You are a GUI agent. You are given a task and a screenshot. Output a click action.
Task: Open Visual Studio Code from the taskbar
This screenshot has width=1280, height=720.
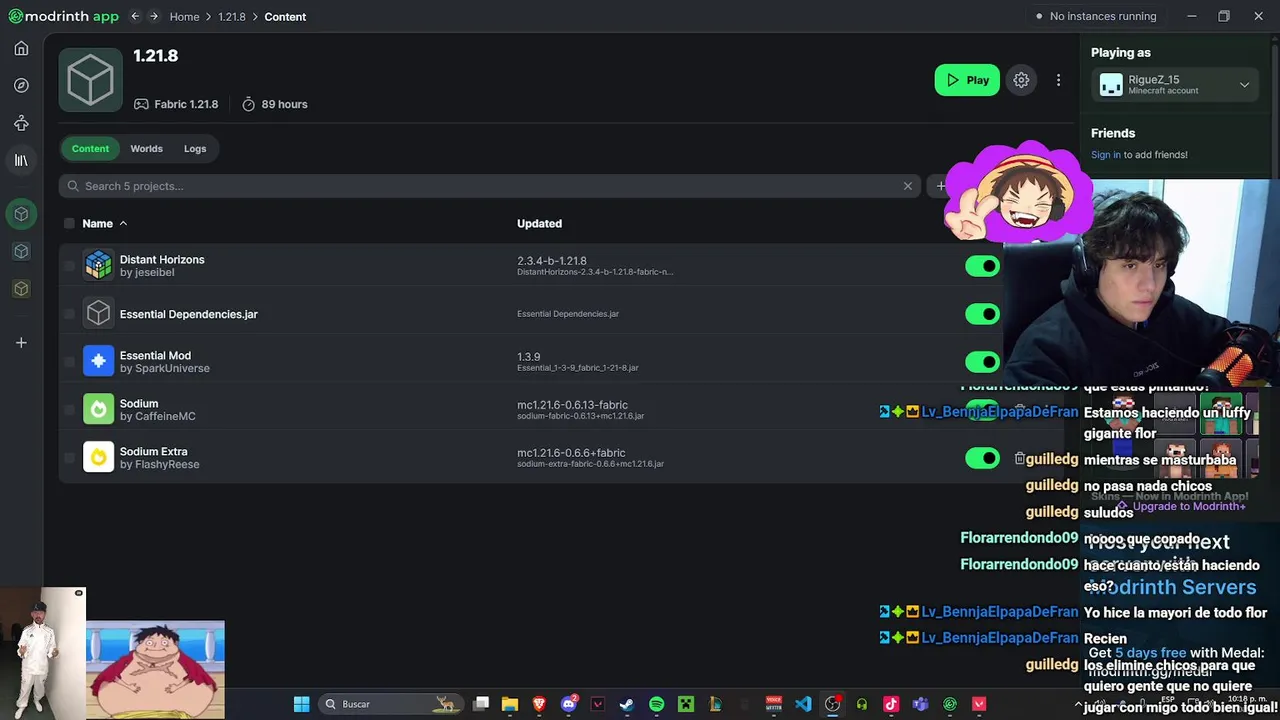coord(803,704)
